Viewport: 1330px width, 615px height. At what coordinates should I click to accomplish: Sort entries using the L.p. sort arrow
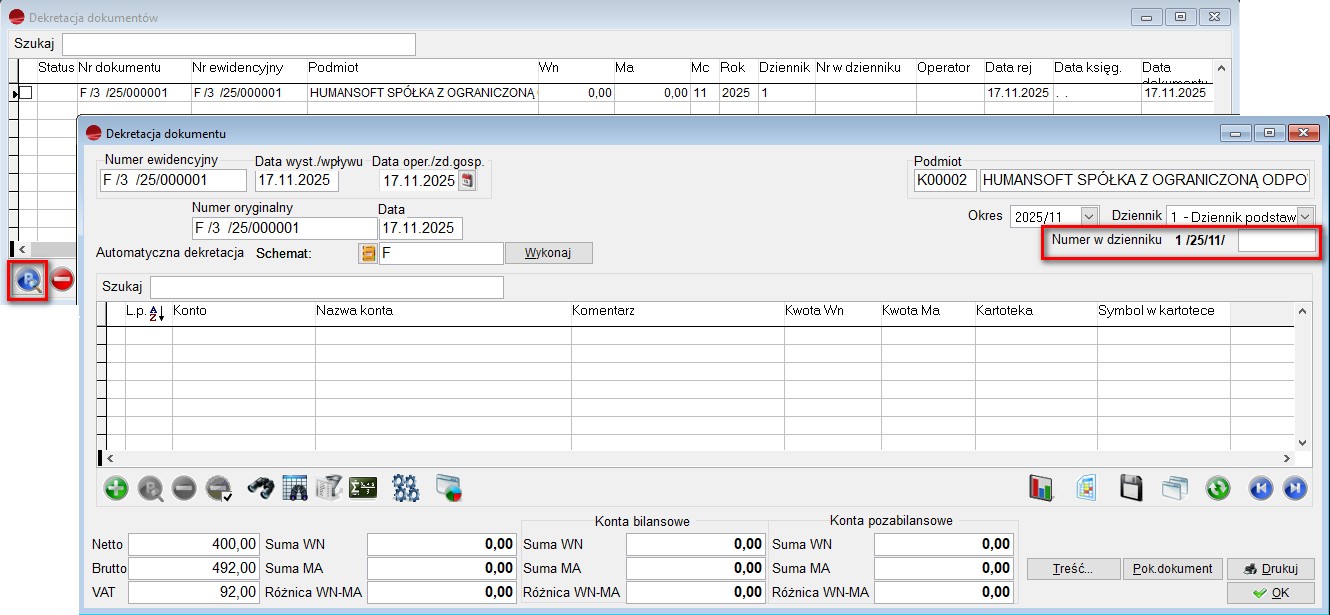pyautogui.click(x=157, y=313)
